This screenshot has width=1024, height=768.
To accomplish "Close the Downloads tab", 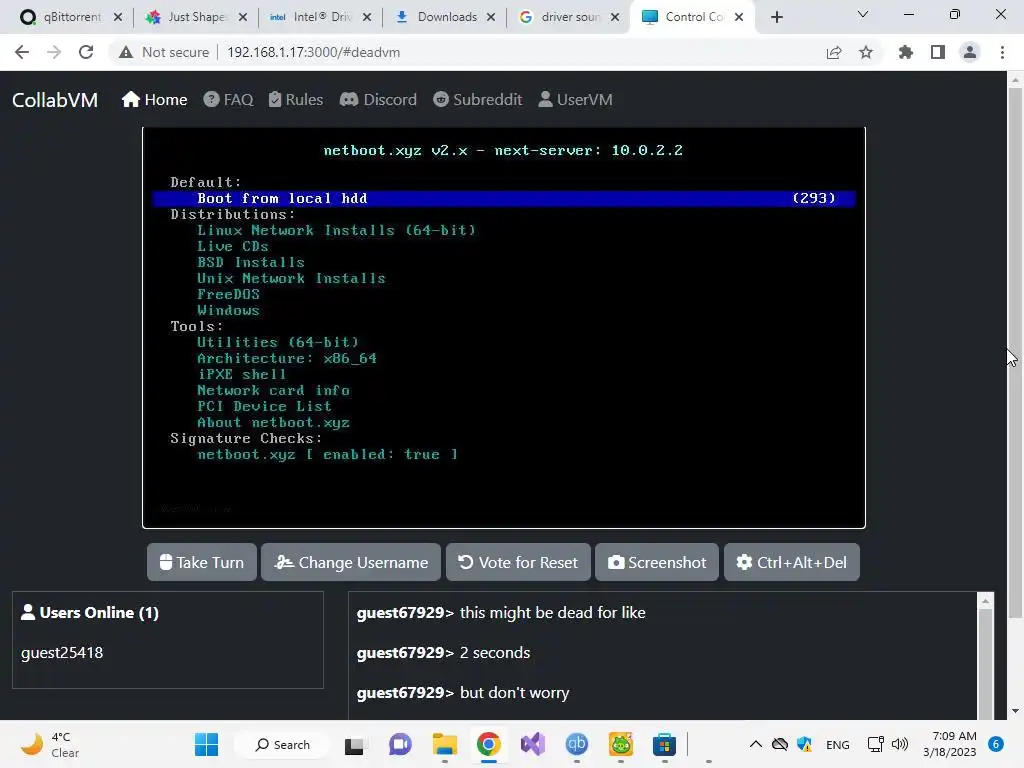I will click(x=490, y=18).
